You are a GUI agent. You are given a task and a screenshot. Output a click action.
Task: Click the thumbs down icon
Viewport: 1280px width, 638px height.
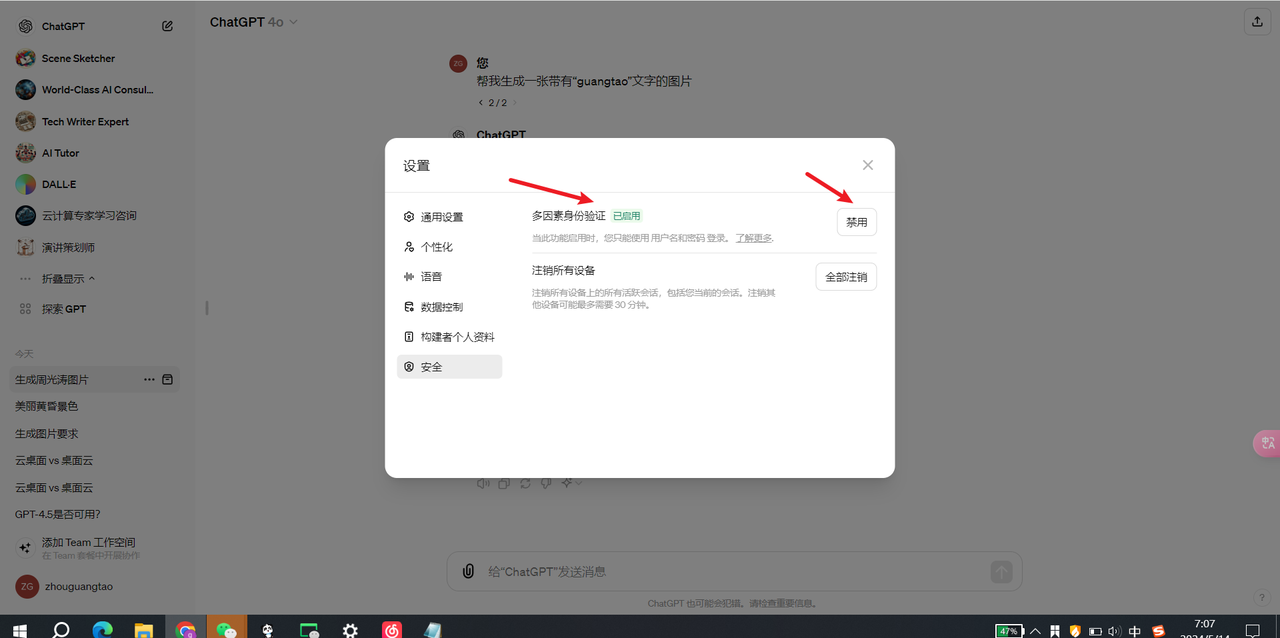(x=546, y=484)
